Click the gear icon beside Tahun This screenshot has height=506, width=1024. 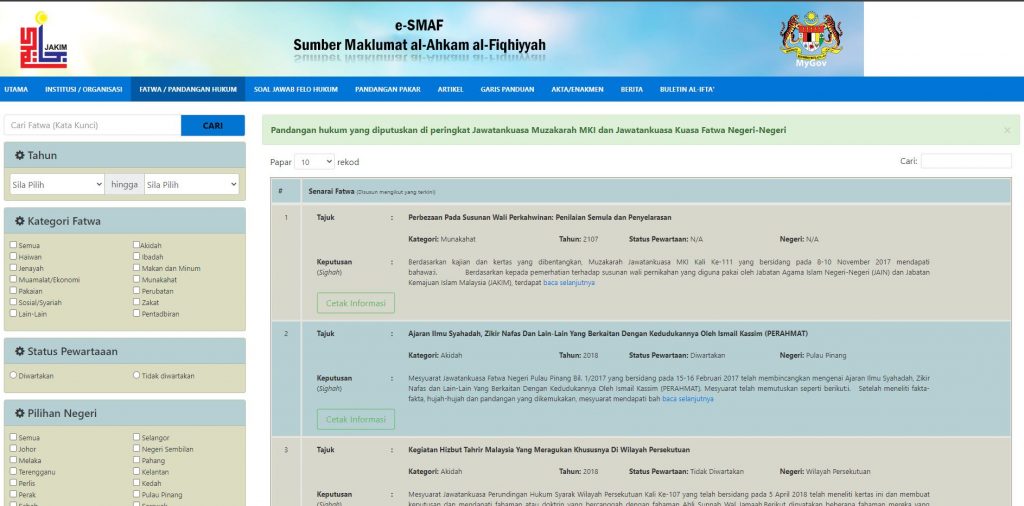pos(20,155)
